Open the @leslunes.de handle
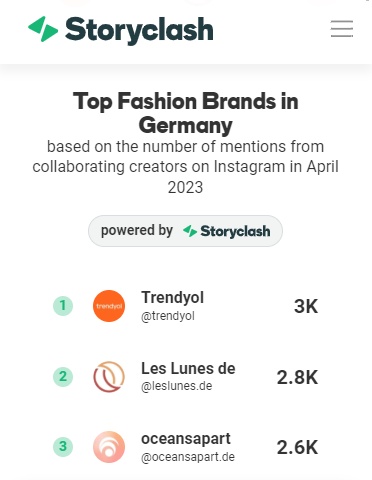Image resolution: width=372 pixels, height=480 pixels. tap(177, 386)
